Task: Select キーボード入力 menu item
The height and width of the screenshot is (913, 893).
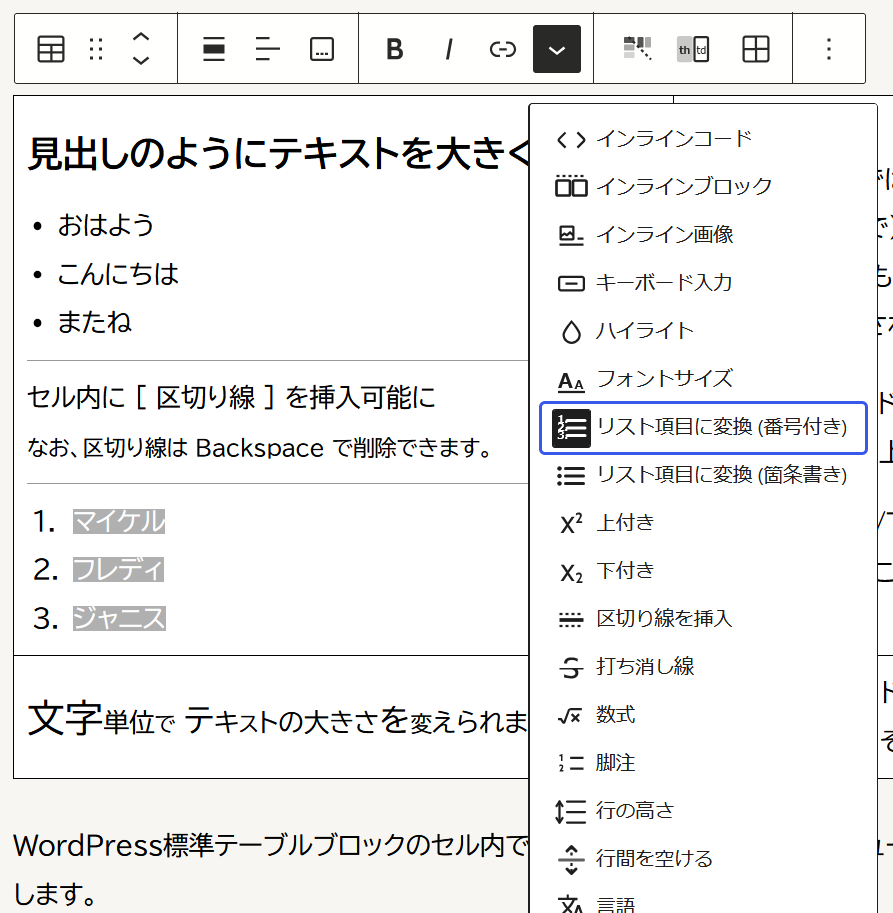Action: tap(703, 283)
